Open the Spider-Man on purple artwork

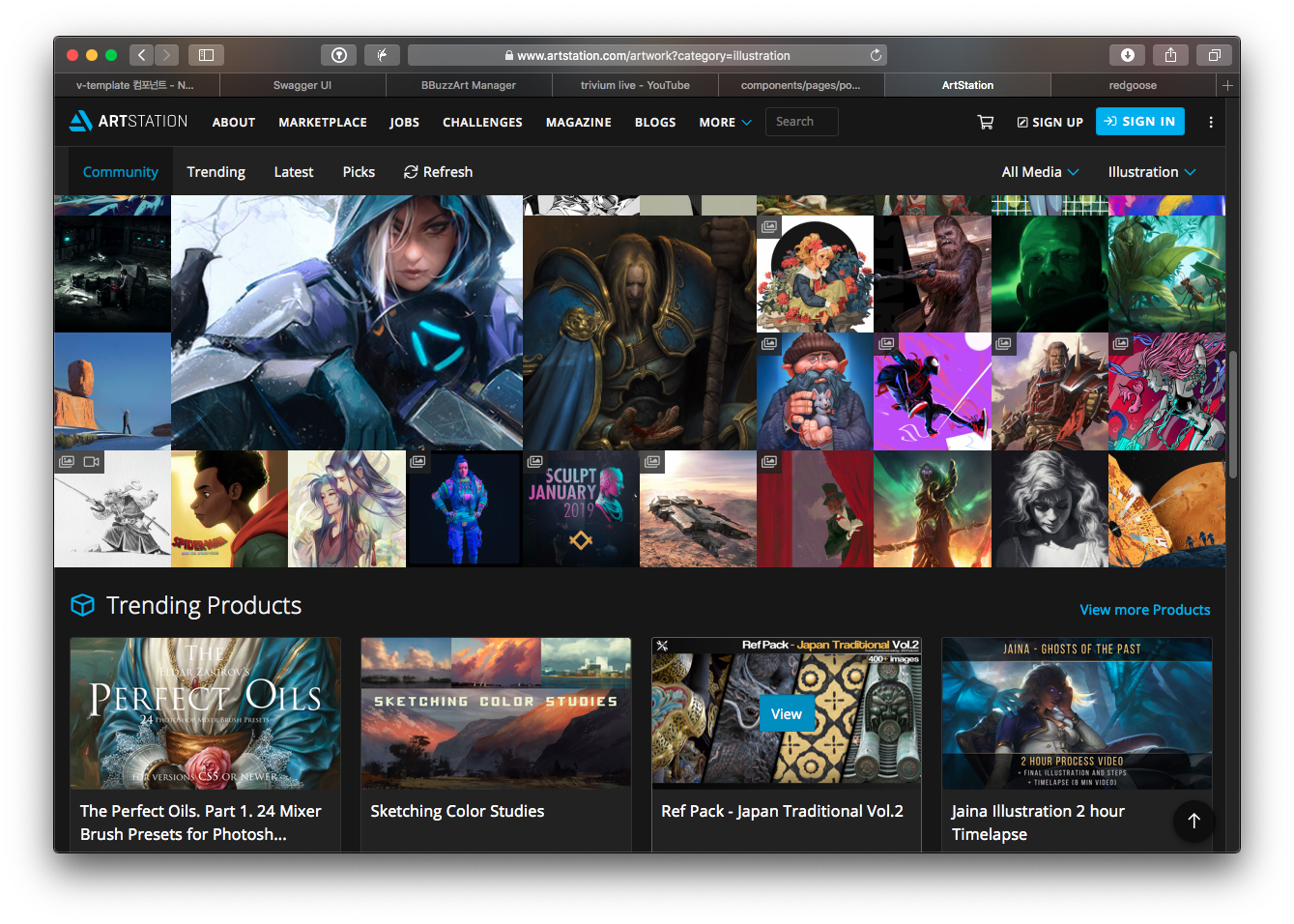933,391
